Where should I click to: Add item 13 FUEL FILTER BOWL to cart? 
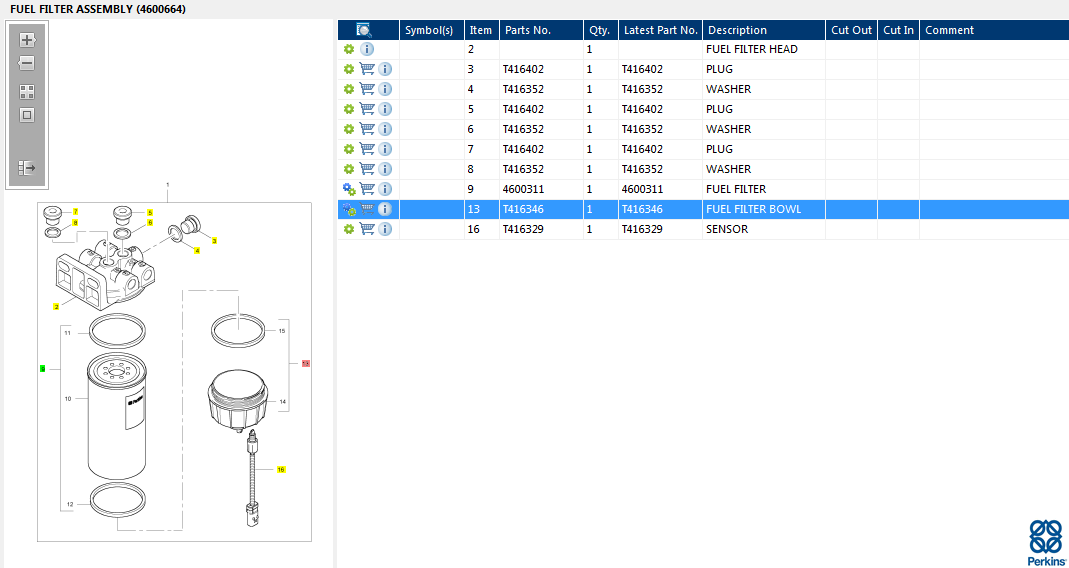(367, 209)
